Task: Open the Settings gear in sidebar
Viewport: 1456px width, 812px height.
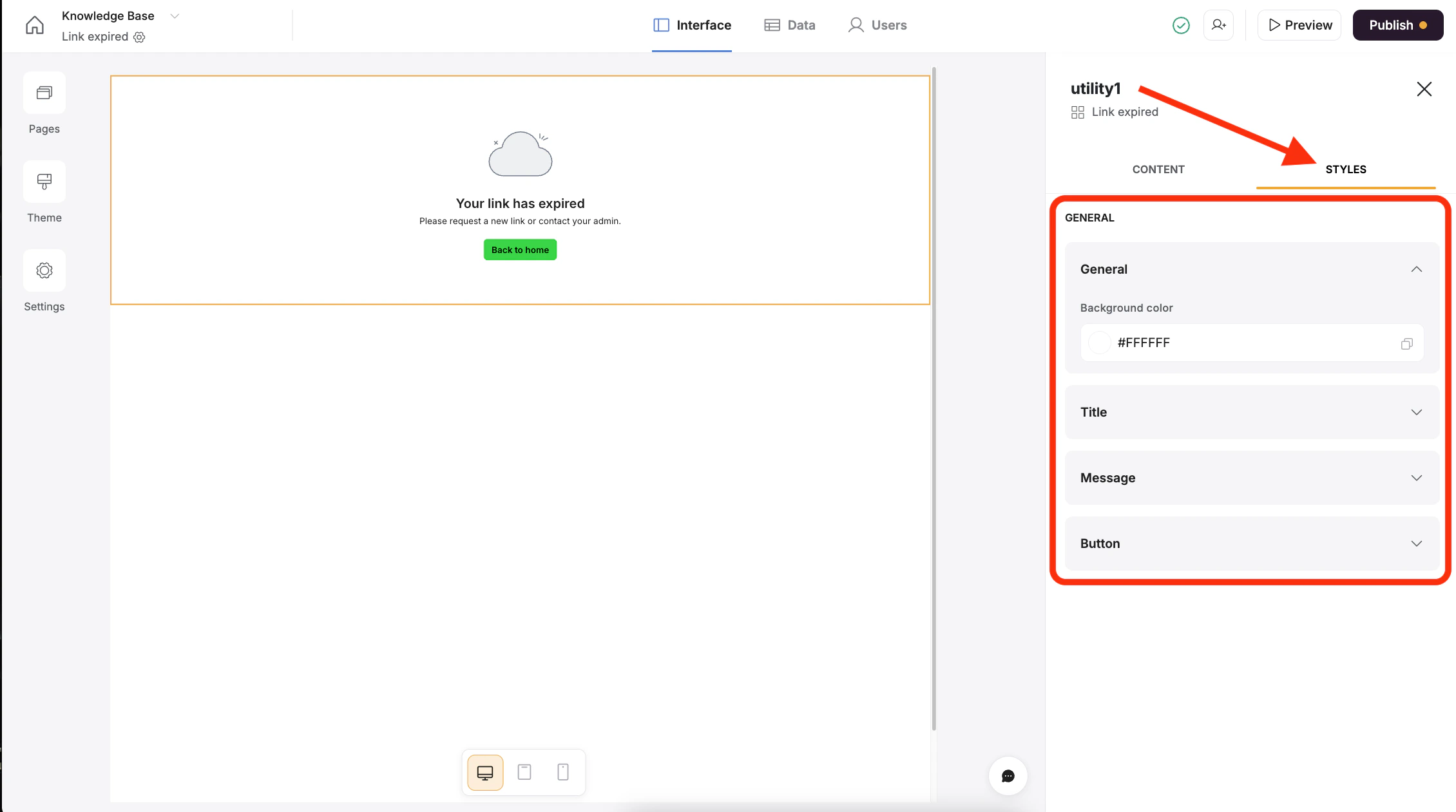Action: [x=44, y=271]
